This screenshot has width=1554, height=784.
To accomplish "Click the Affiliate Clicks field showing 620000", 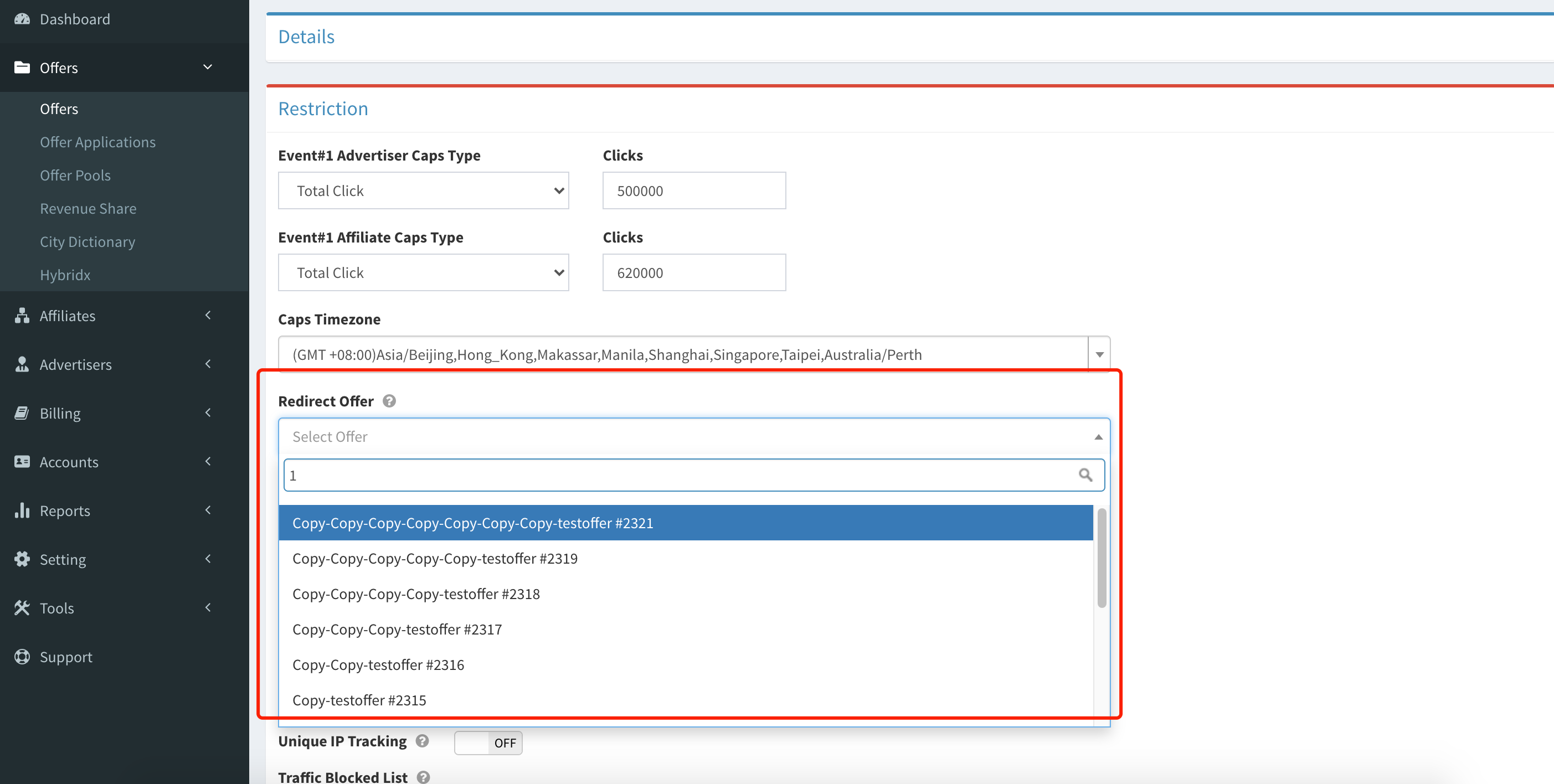I will (x=694, y=272).
